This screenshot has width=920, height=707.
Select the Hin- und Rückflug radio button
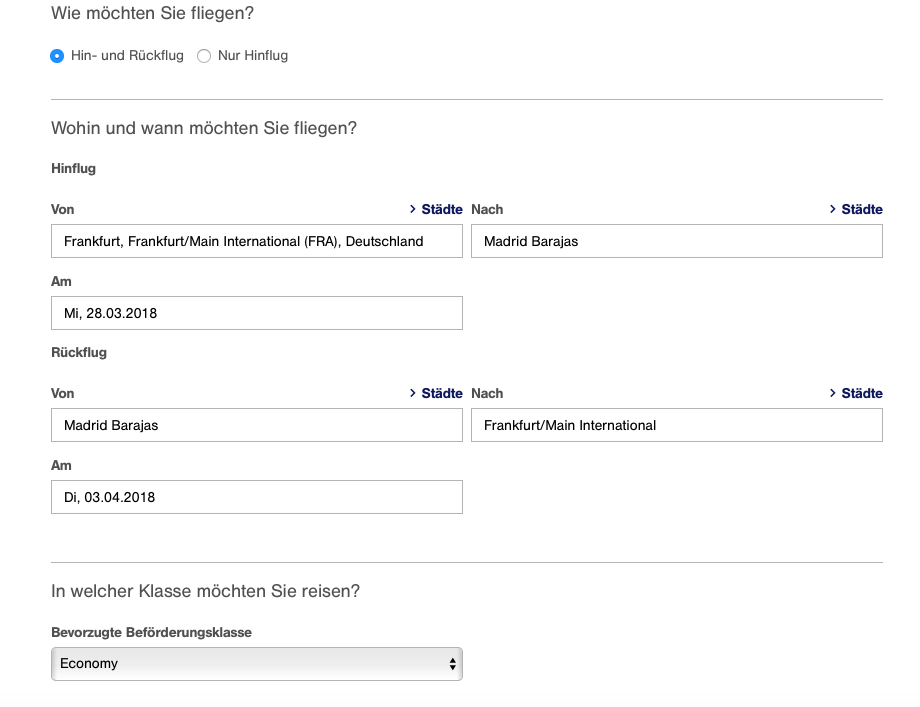57,56
